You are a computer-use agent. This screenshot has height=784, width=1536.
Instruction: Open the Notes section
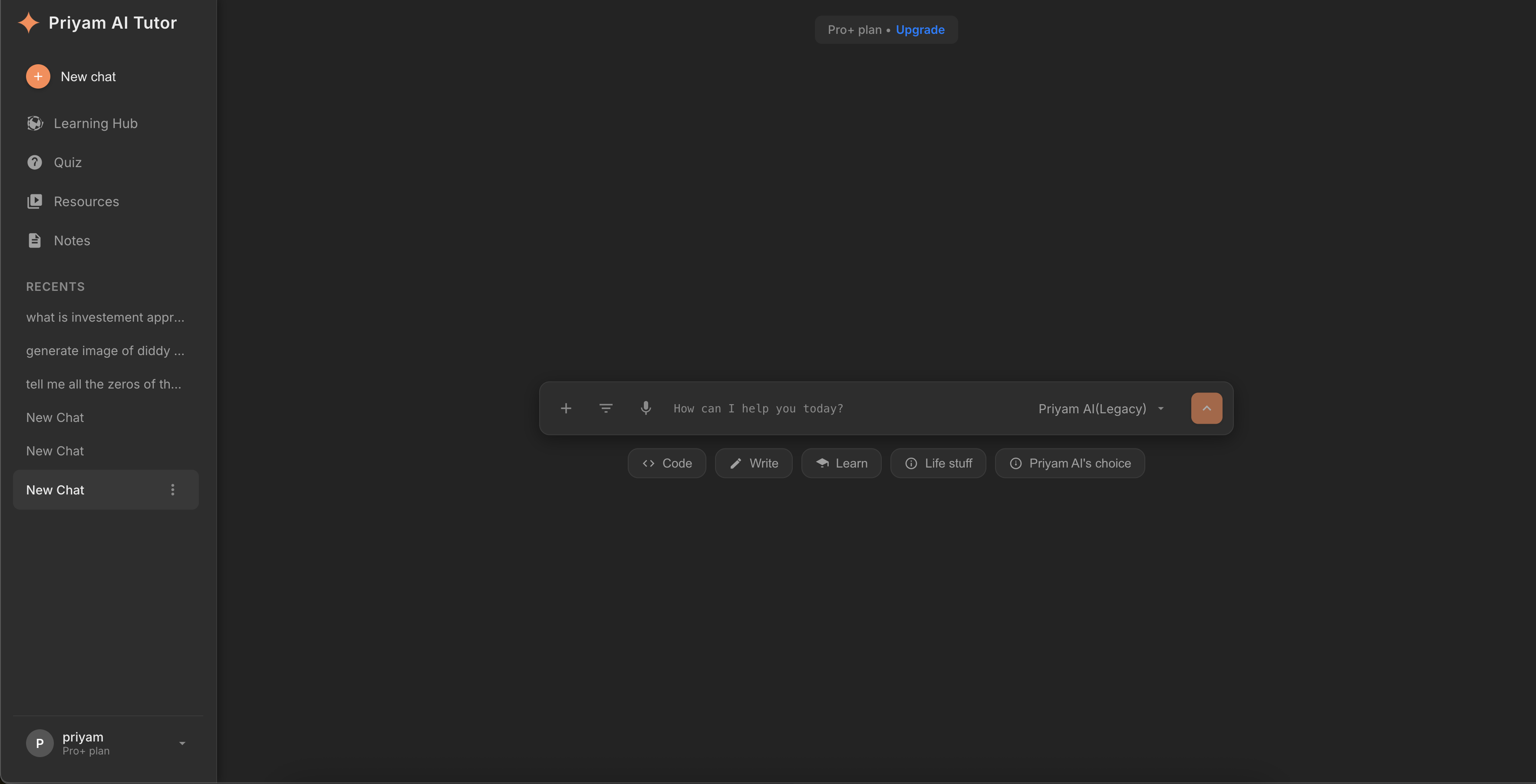click(72, 240)
